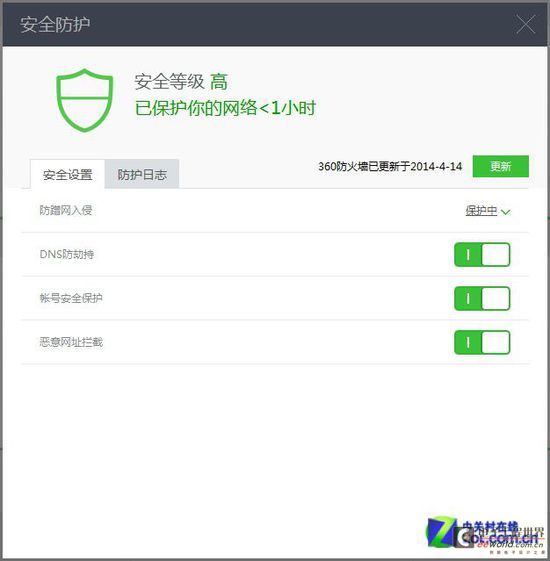
Task: Click the 已保护你的网络<1小时 status text
Action: point(225,108)
